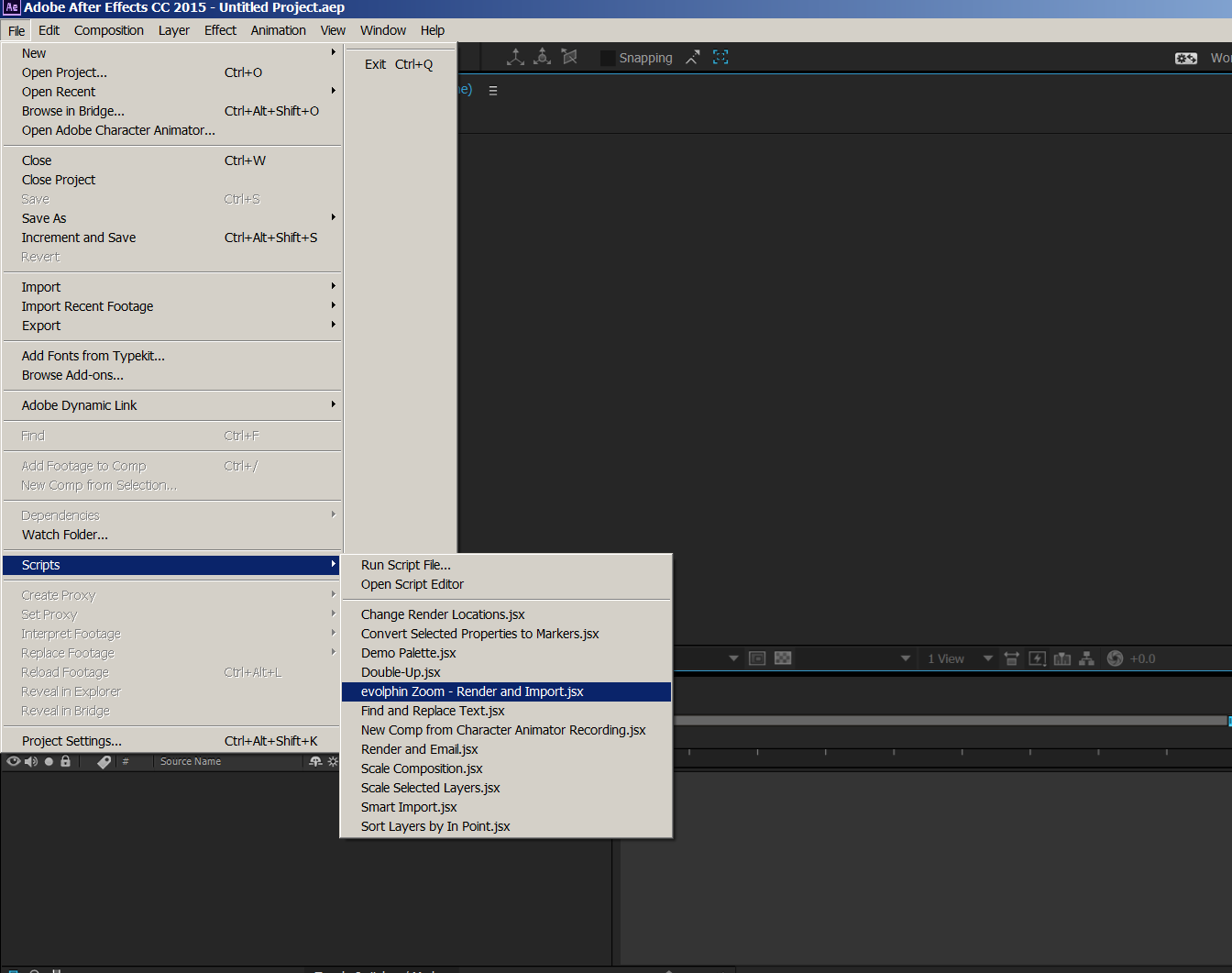Run Demo Palette.jsx script
The image size is (1232, 973).
(x=506, y=653)
